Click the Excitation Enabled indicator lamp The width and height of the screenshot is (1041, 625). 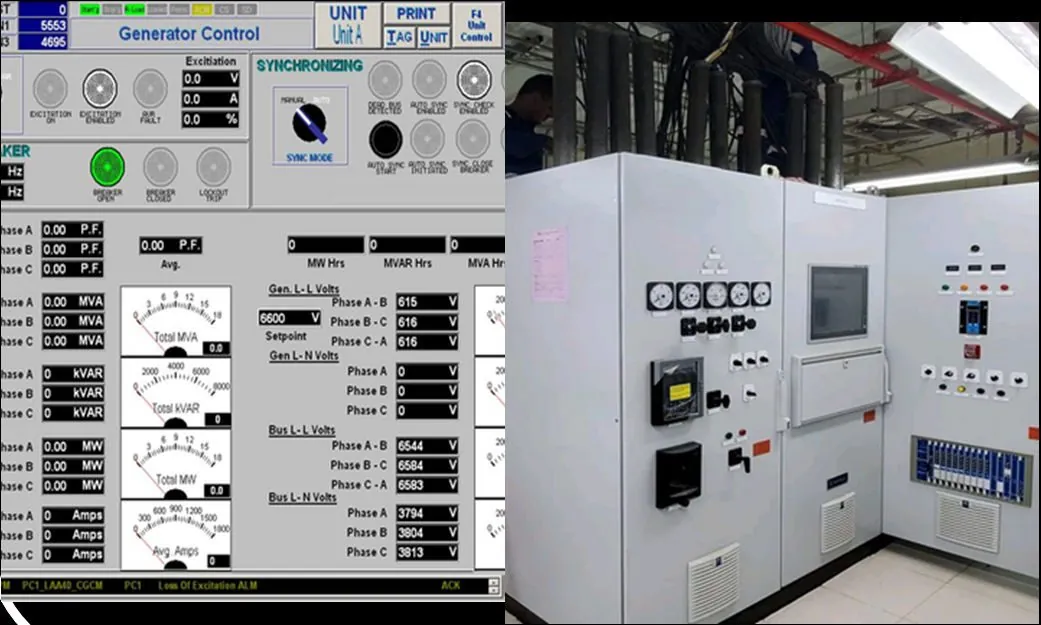click(x=100, y=89)
